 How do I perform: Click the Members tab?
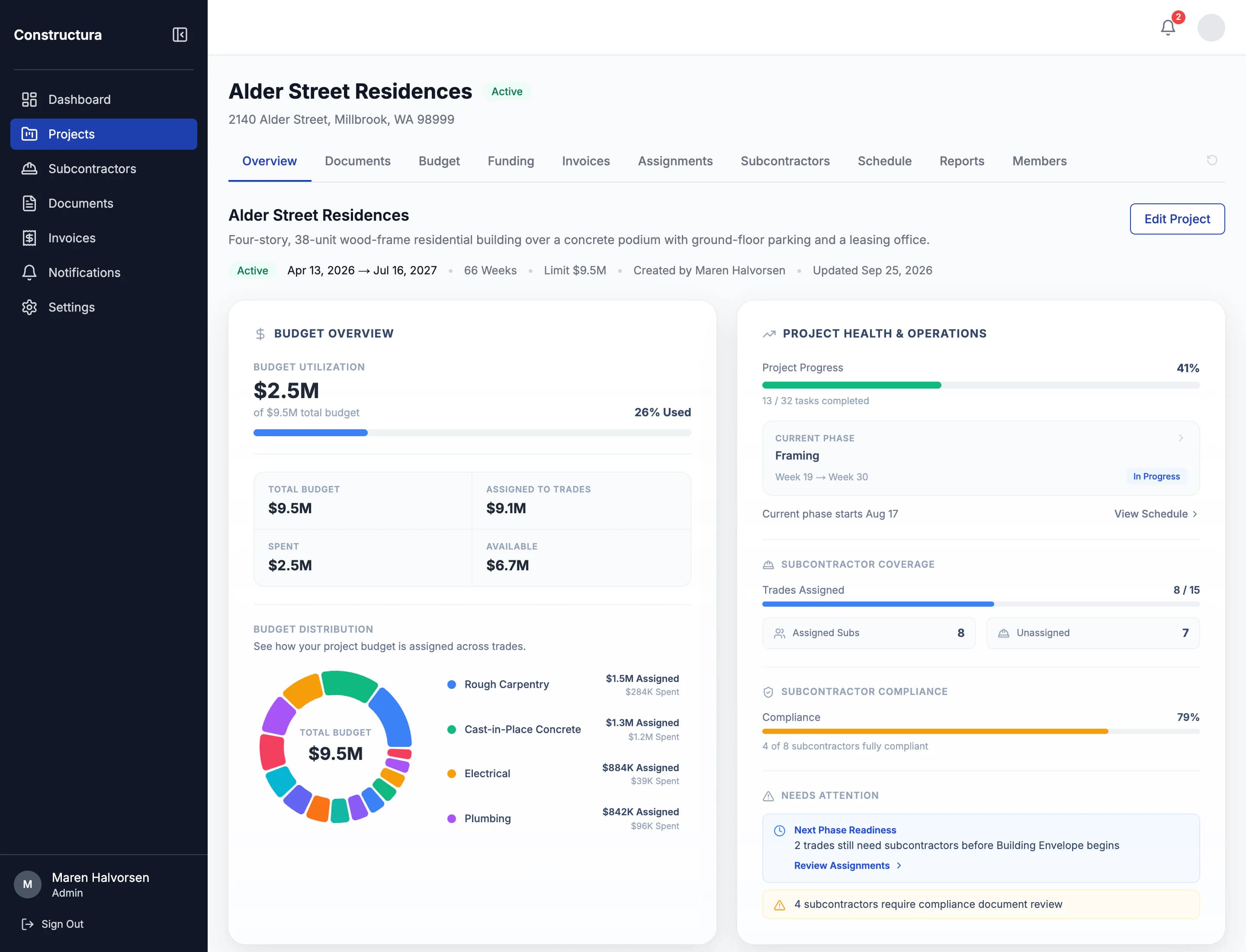tap(1039, 161)
